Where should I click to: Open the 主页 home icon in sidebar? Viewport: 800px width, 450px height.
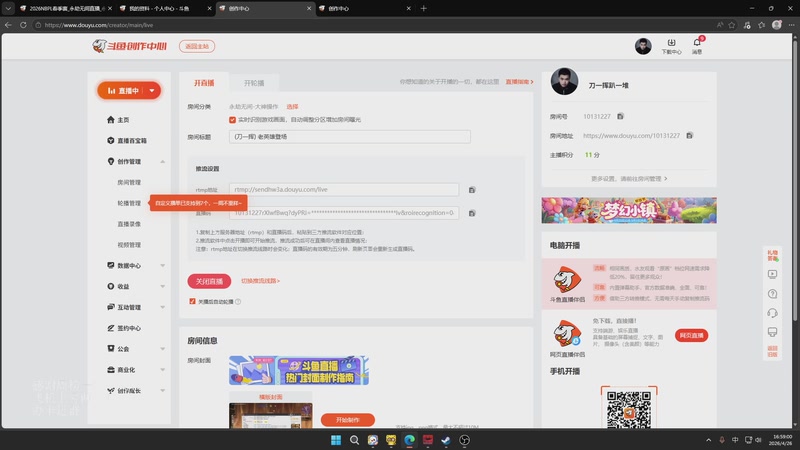pos(111,120)
